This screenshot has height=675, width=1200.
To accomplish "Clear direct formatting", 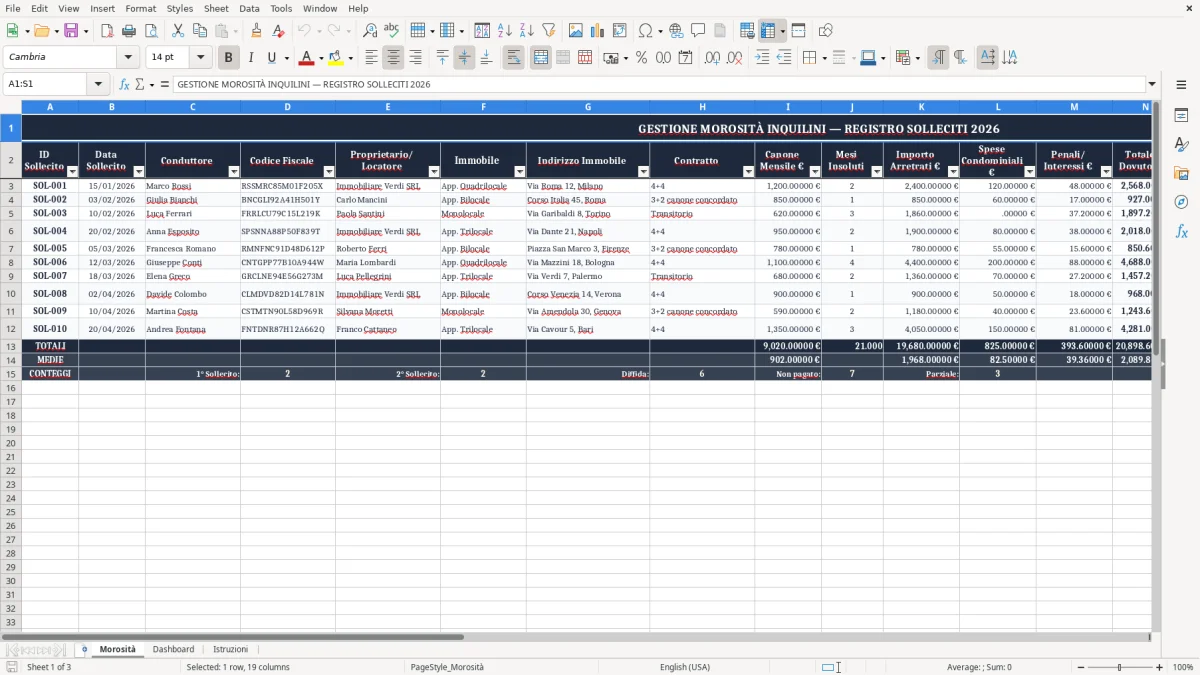I will (x=278, y=31).
